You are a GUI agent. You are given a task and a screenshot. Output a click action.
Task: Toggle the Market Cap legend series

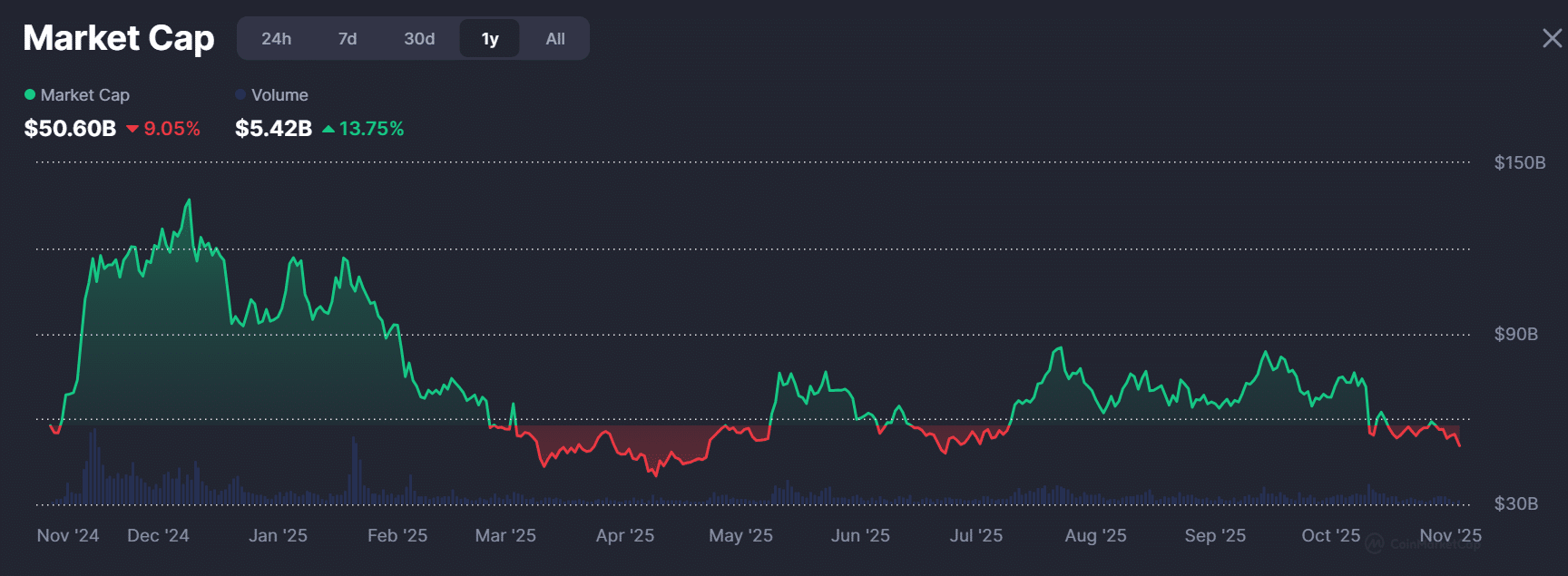(x=77, y=95)
